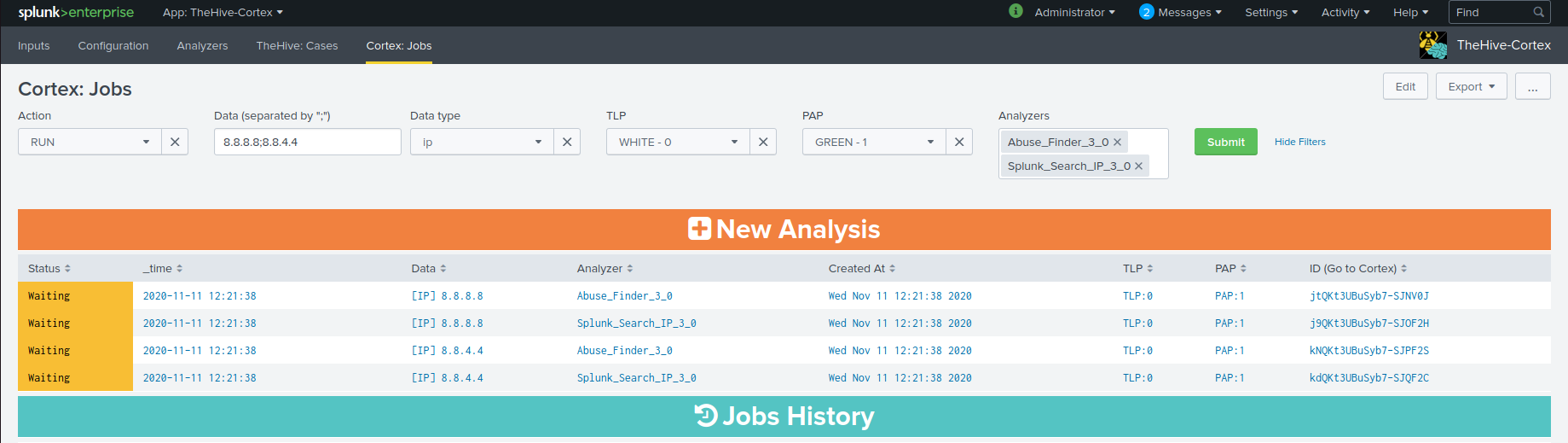This screenshot has height=443, width=1568.
Task: Go to TheHive: Cases tab
Action: tap(297, 45)
